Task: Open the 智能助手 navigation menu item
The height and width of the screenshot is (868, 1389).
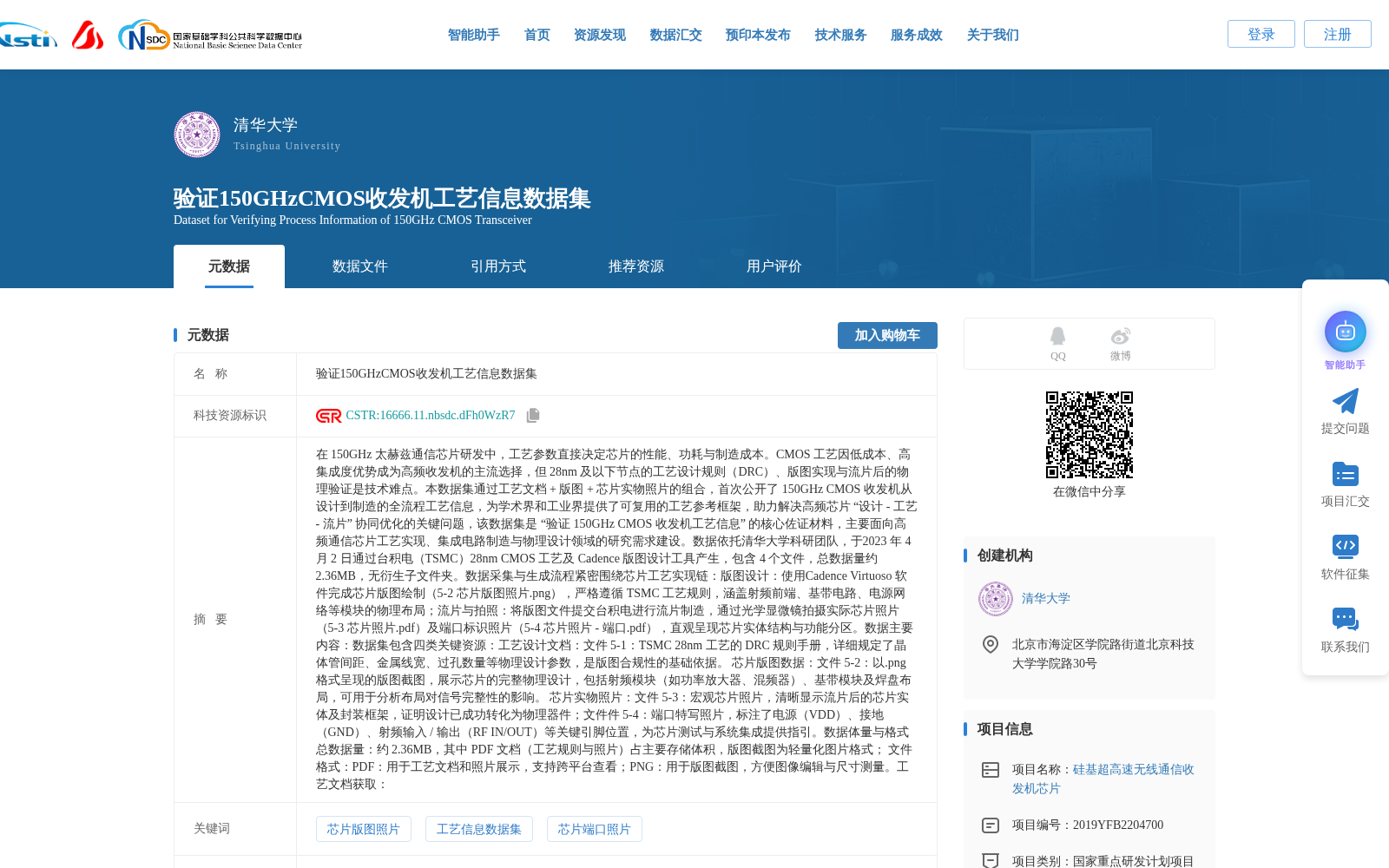Action: pyautogui.click(x=474, y=35)
